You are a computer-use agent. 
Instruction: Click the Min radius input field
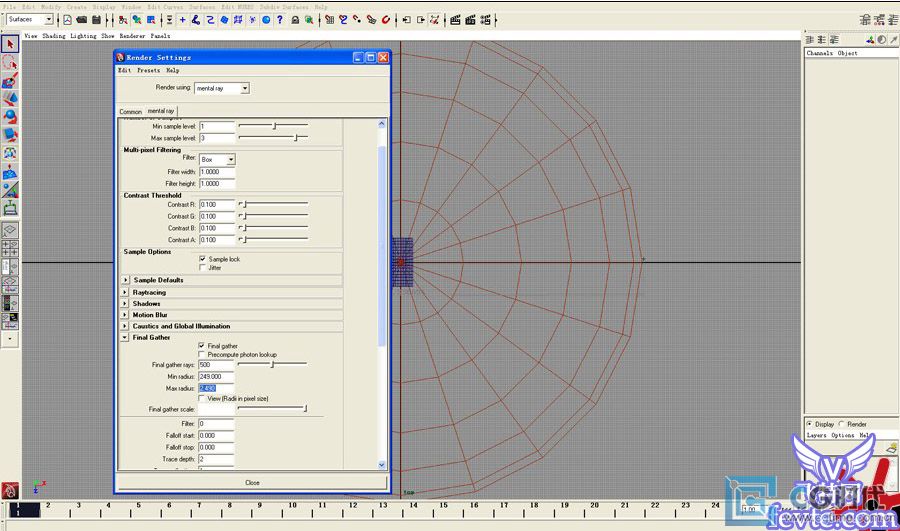(216, 377)
